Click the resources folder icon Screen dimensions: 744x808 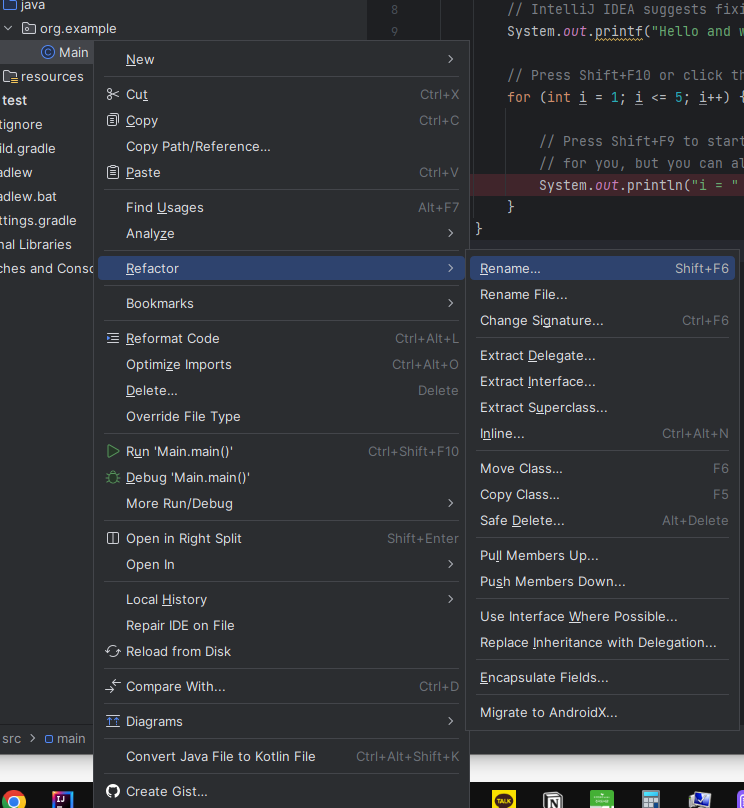click(x=10, y=77)
